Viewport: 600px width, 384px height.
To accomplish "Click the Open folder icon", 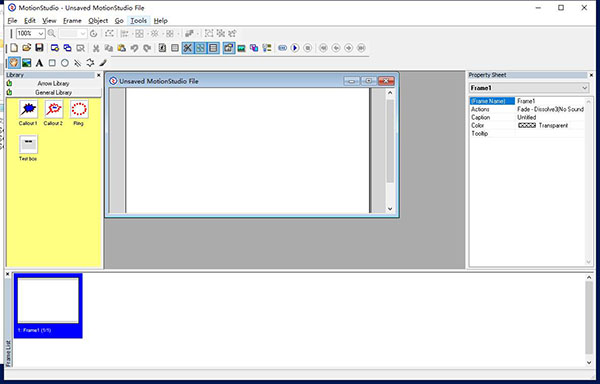I will click(x=26, y=48).
